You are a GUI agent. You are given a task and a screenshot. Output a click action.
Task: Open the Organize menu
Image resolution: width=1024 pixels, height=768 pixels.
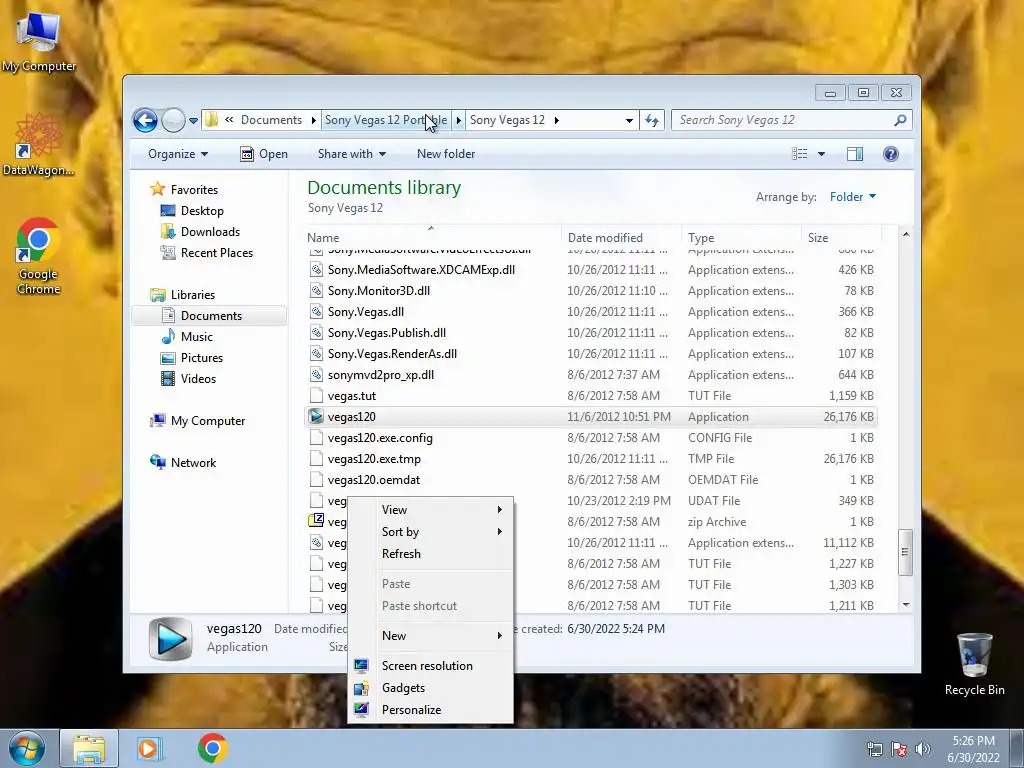178,154
